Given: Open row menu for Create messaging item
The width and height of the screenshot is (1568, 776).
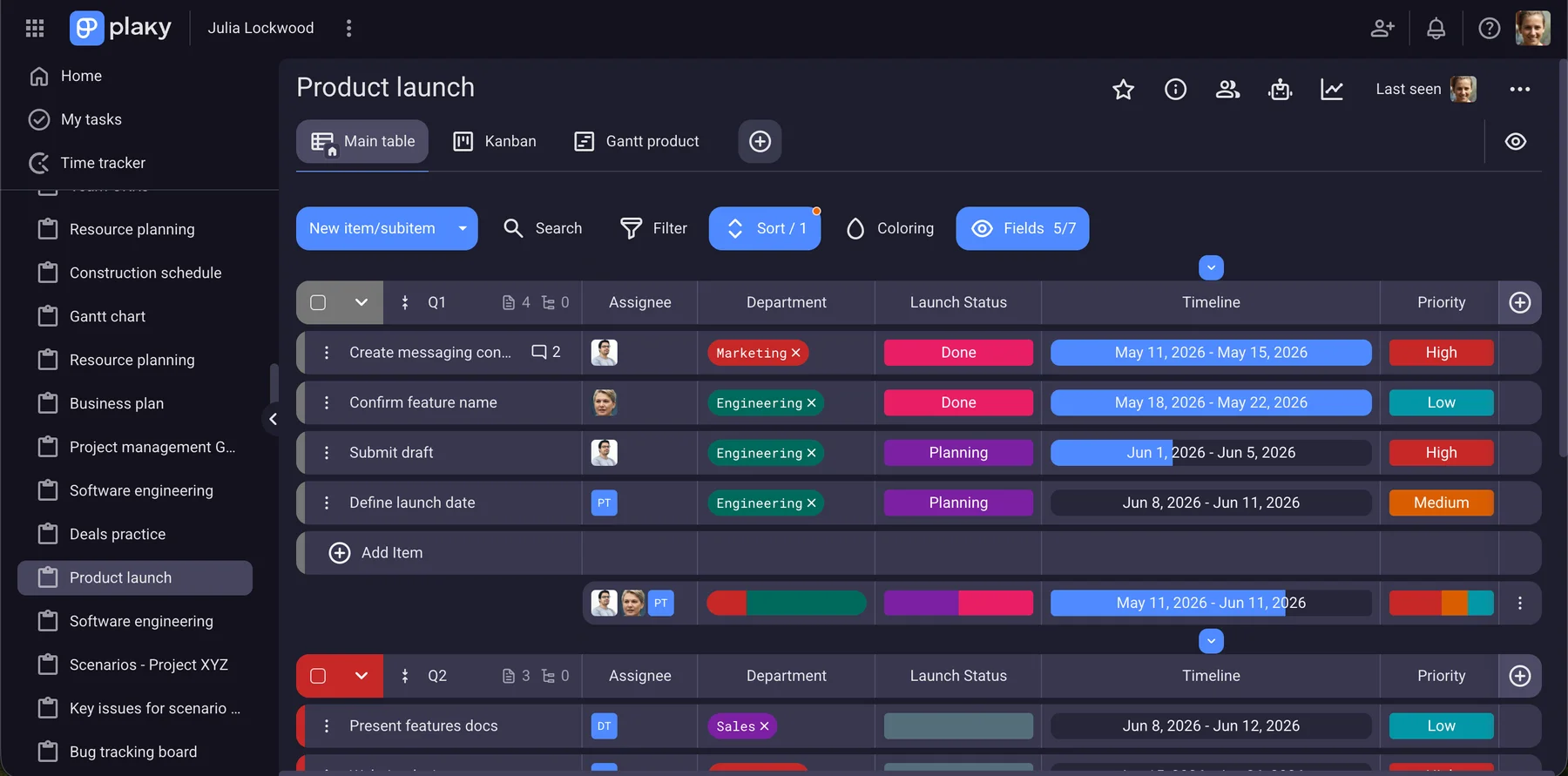Looking at the screenshot, I should pyautogui.click(x=327, y=353).
